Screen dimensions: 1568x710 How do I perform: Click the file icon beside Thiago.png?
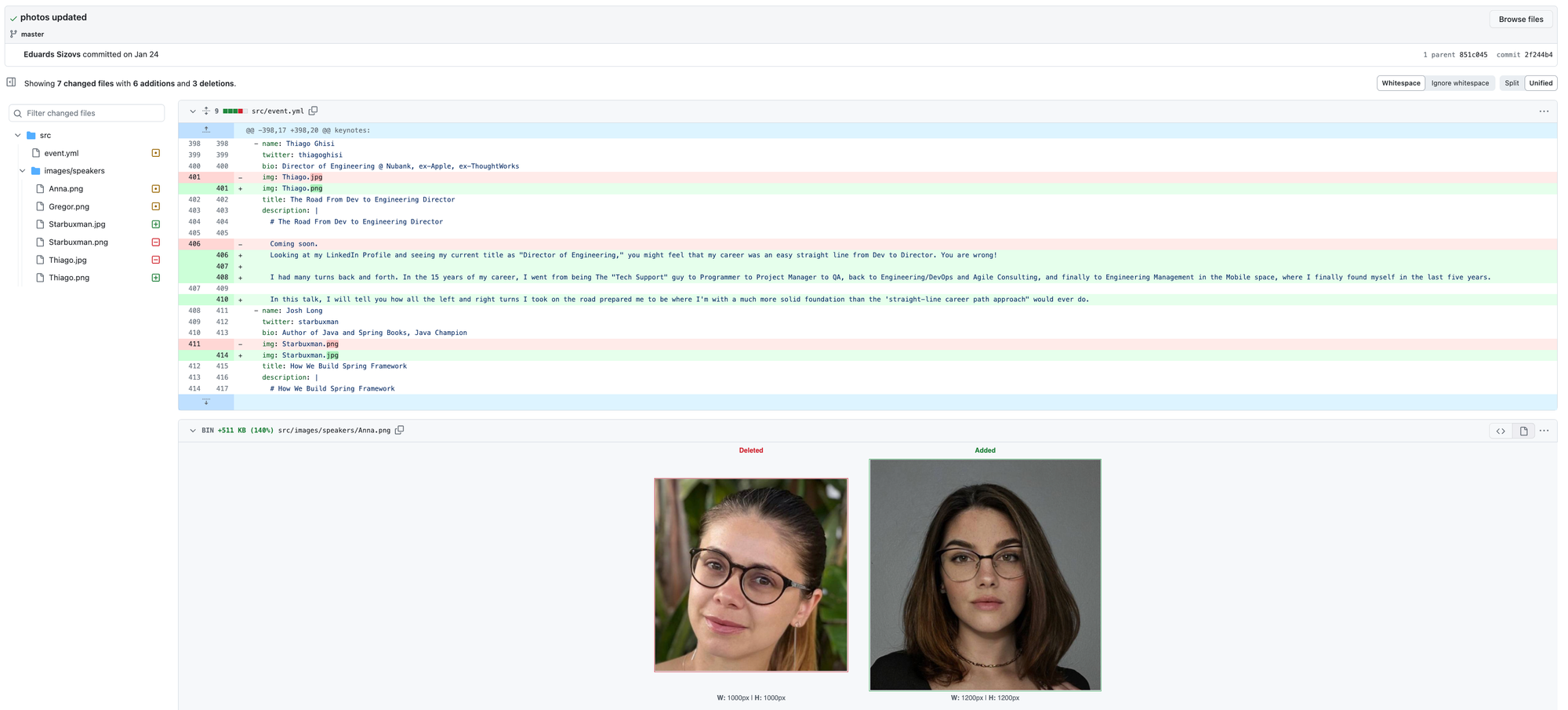pyautogui.click(x=40, y=278)
